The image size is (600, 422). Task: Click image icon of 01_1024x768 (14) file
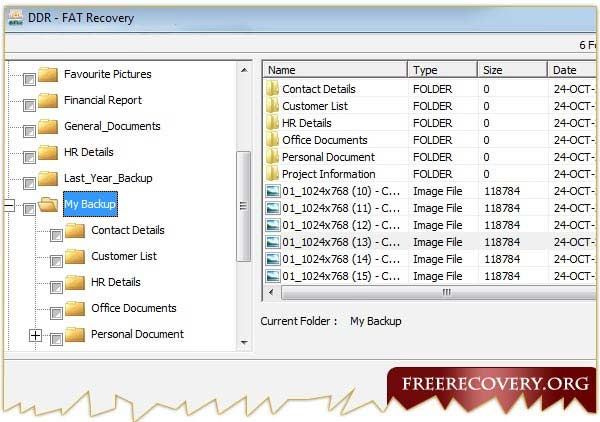pyautogui.click(x=273, y=259)
